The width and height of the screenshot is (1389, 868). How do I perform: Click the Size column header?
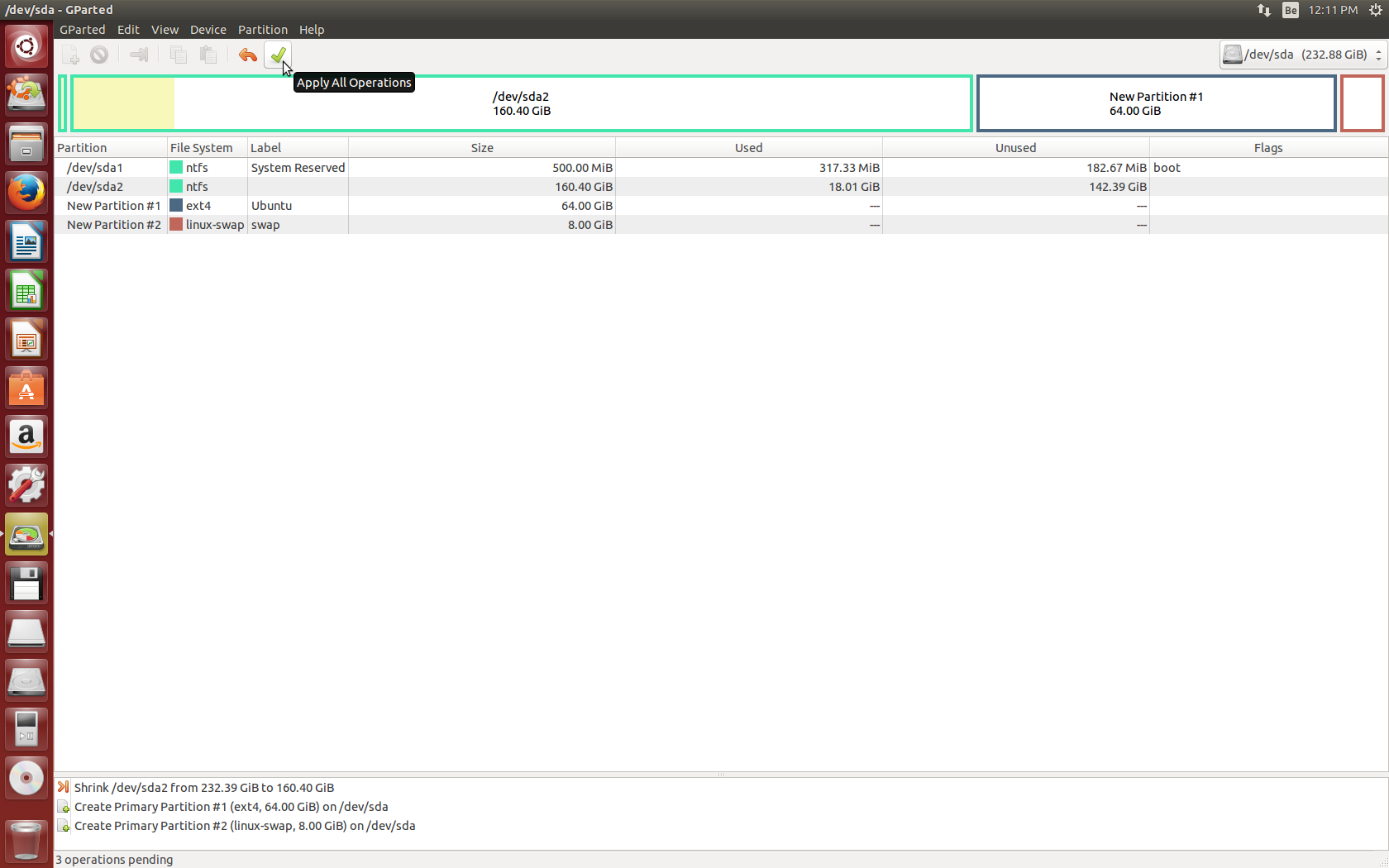pos(482,148)
